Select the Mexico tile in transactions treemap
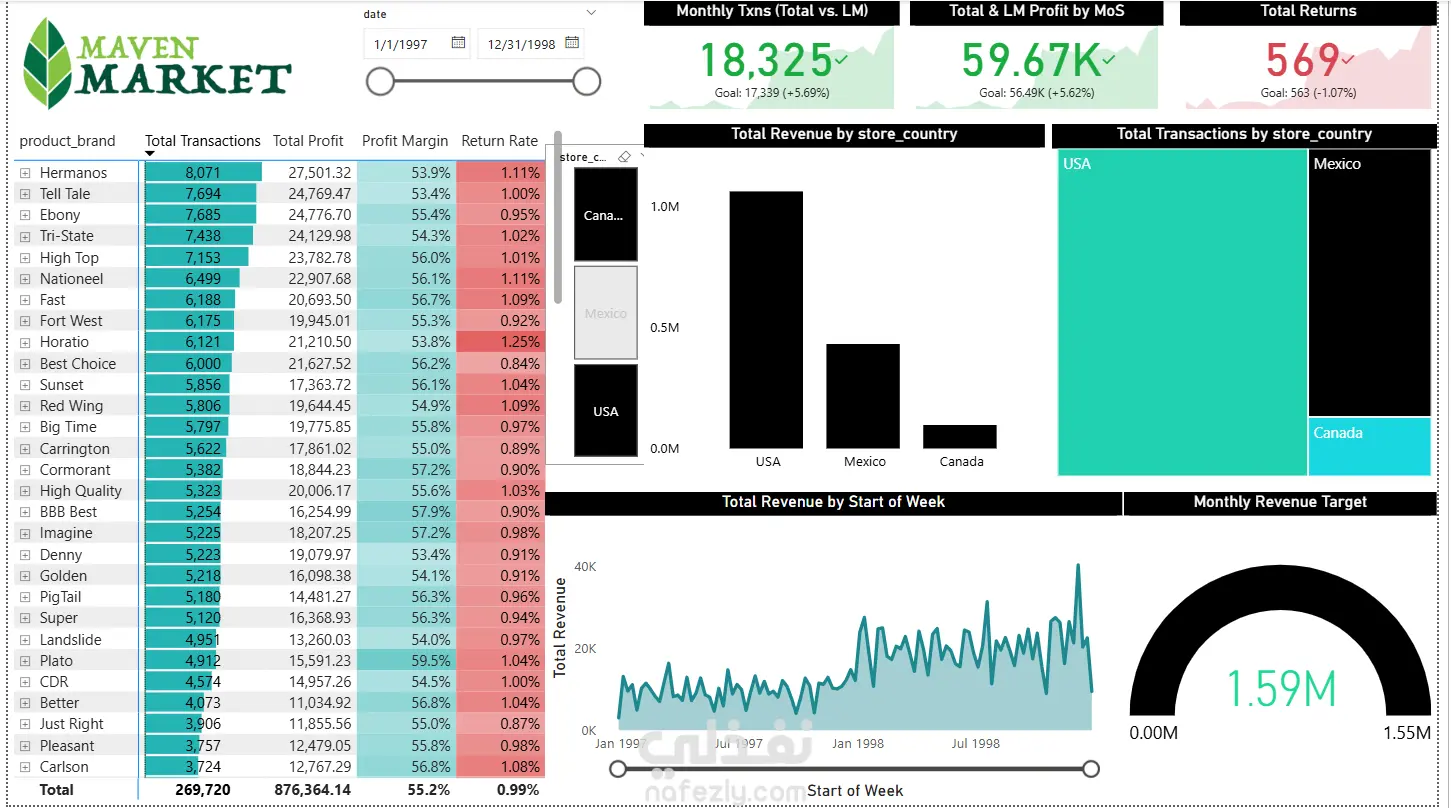The width and height of the screenshot is (1451, 808). (x=1370, y=283)
